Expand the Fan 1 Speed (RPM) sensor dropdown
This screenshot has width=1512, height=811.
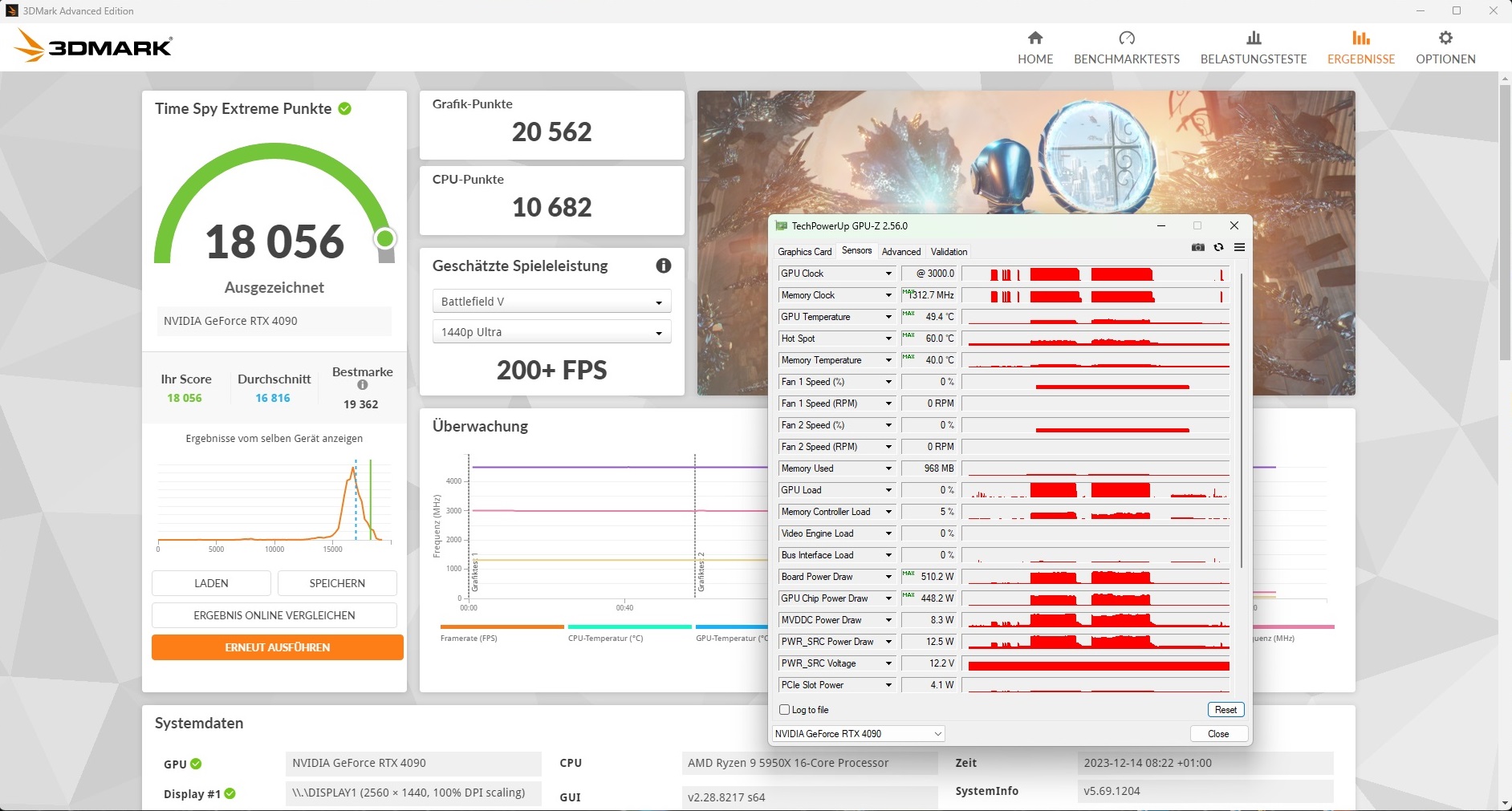click(x=888, y=403)
